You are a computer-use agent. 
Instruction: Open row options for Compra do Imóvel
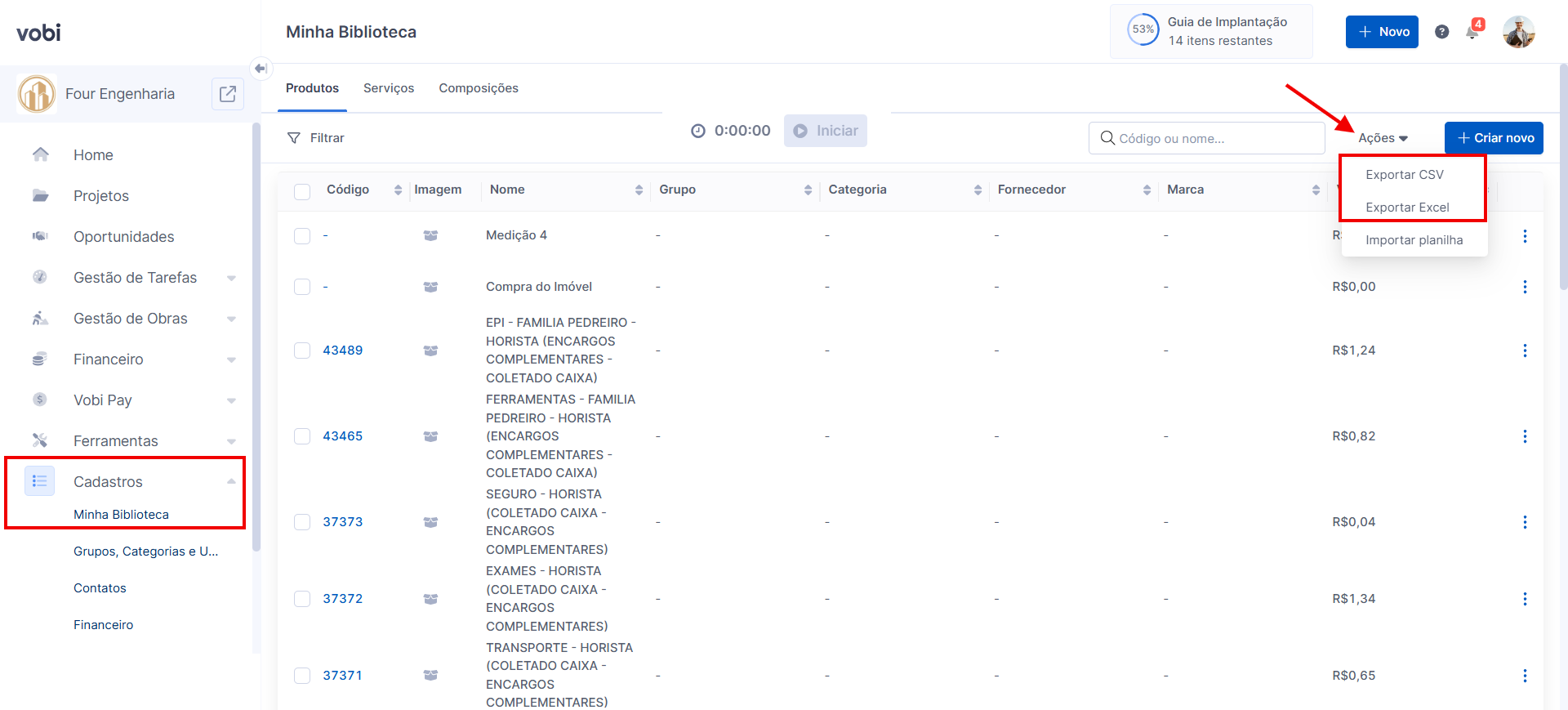click(x=1525, y=287)
